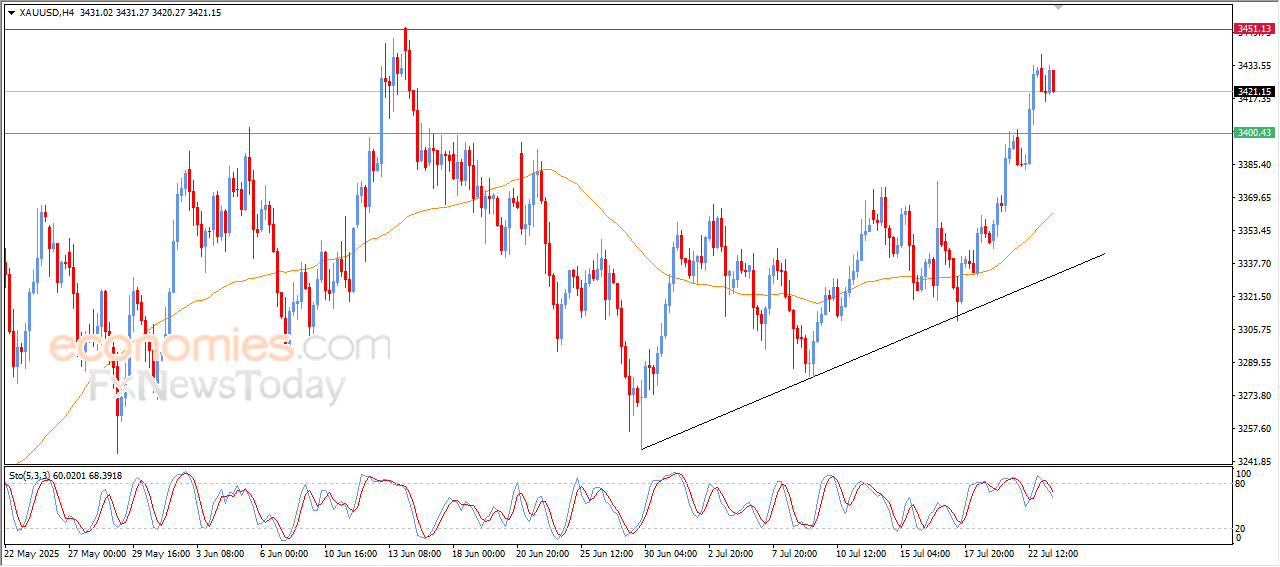Select the XAUUSD,H4 symbol title text
The height and width of the screenshot is (567, 1280).
pyautogui.click(x=46, y=13)
